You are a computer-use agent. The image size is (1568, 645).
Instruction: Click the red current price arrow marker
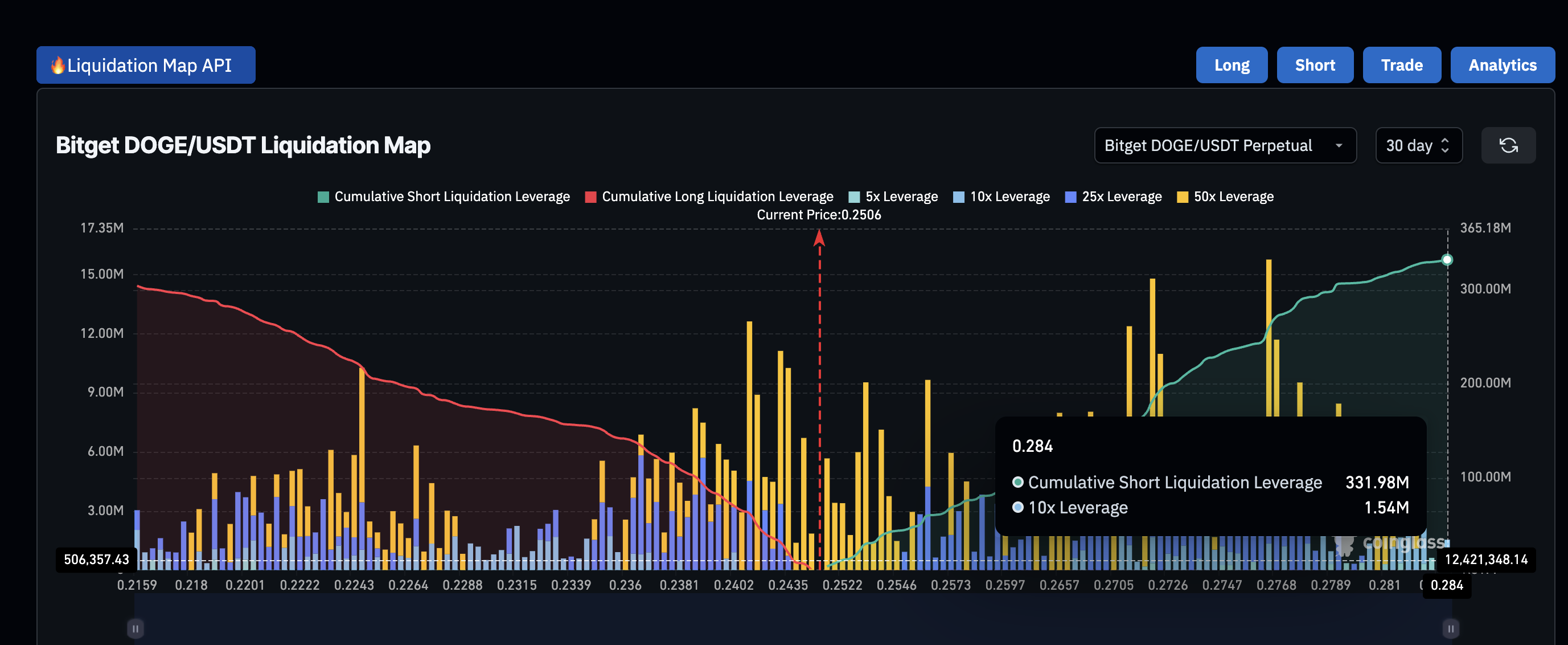tap(819, 238)
